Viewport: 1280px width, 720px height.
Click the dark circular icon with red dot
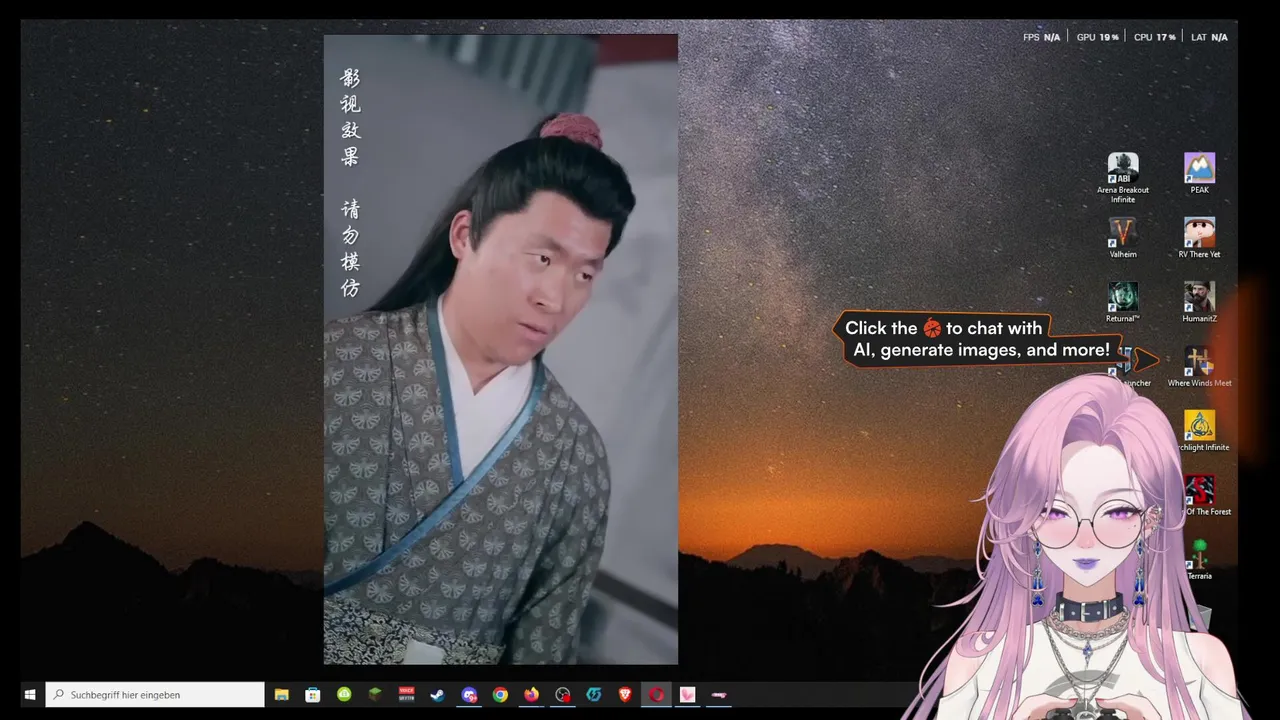coord(562,695)
